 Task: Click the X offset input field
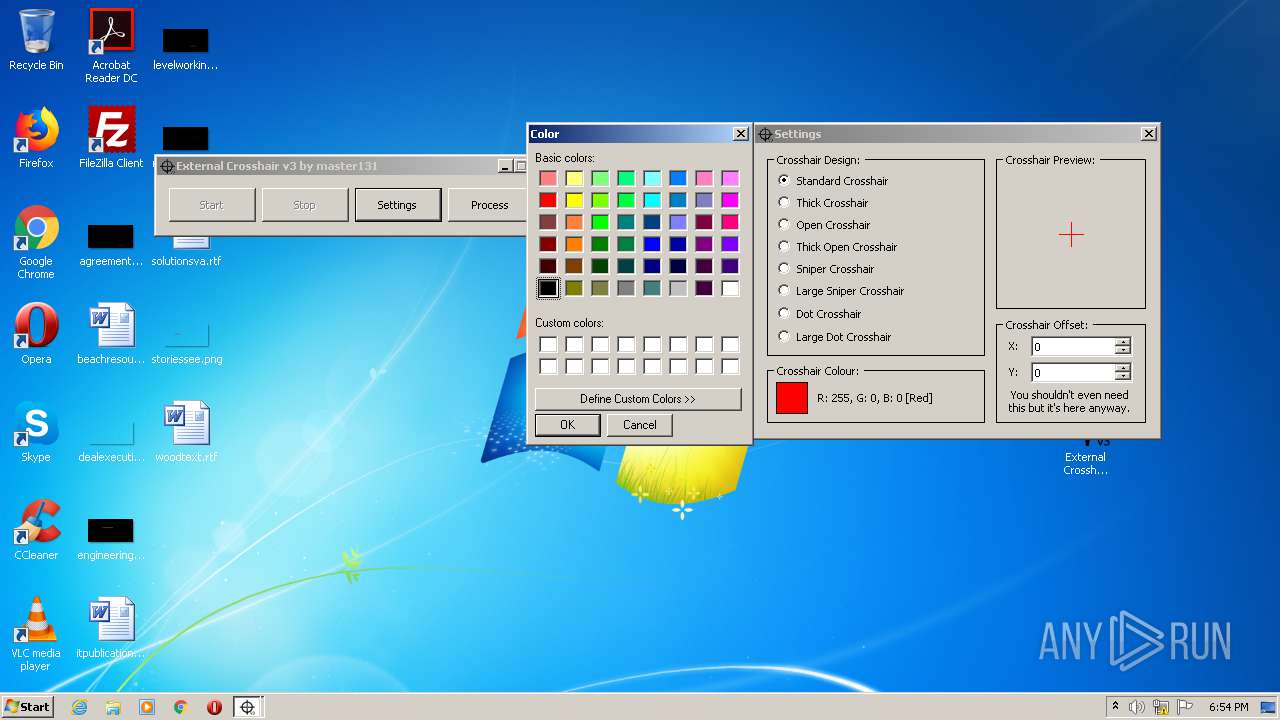(x=1073, y=346)
